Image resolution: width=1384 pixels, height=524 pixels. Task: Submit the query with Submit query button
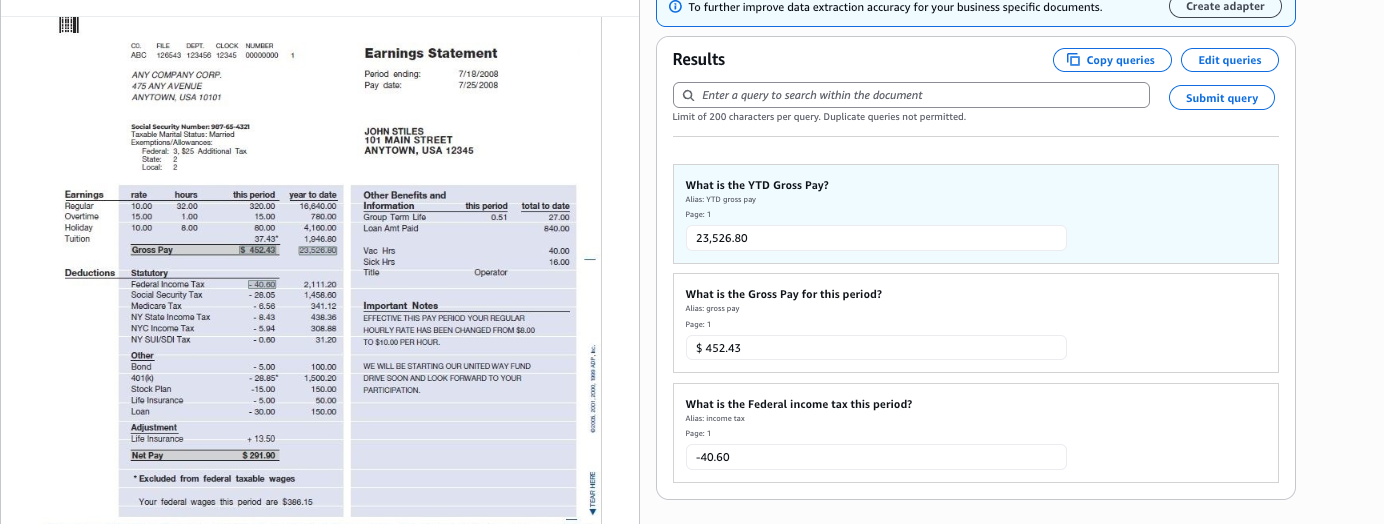pyautogui.click(x=1221, y=98)
